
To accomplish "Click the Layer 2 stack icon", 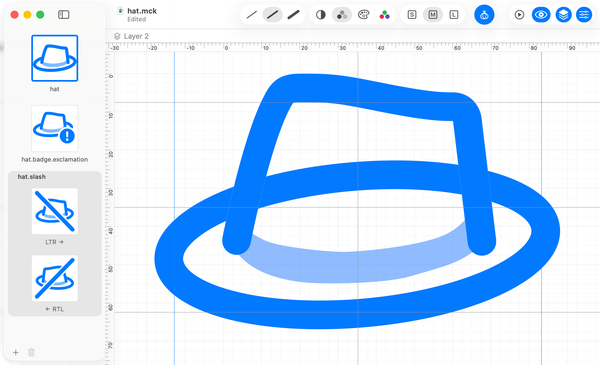I will tap(117, 36).
